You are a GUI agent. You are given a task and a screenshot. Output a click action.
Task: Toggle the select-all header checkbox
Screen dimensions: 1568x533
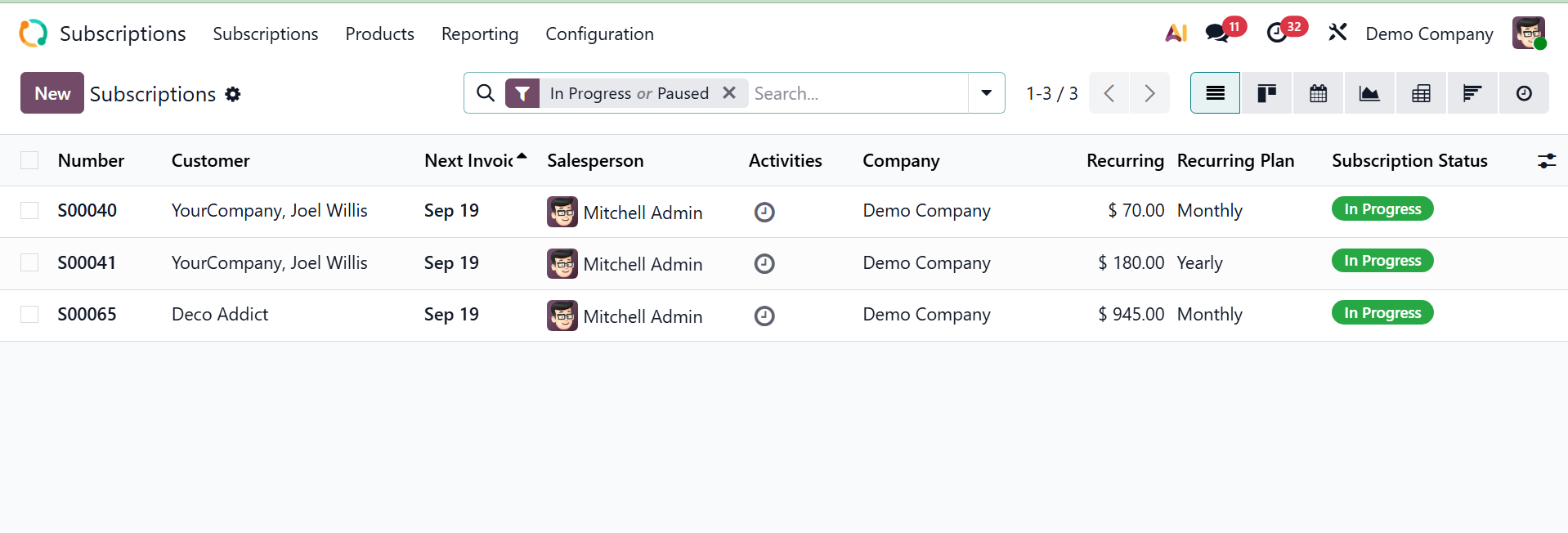29,161
